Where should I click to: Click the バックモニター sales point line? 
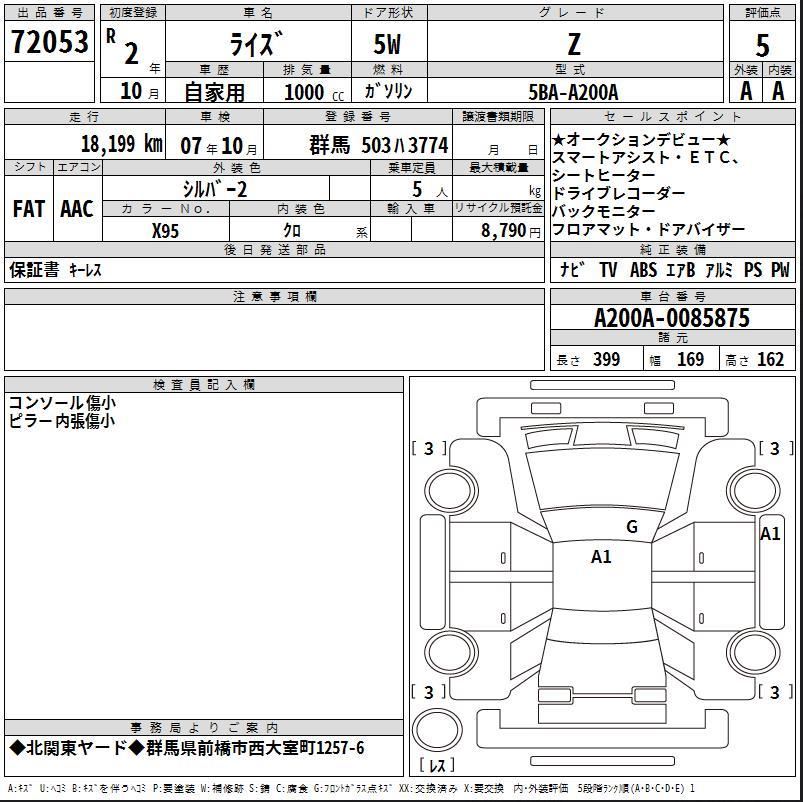[603, 212]
